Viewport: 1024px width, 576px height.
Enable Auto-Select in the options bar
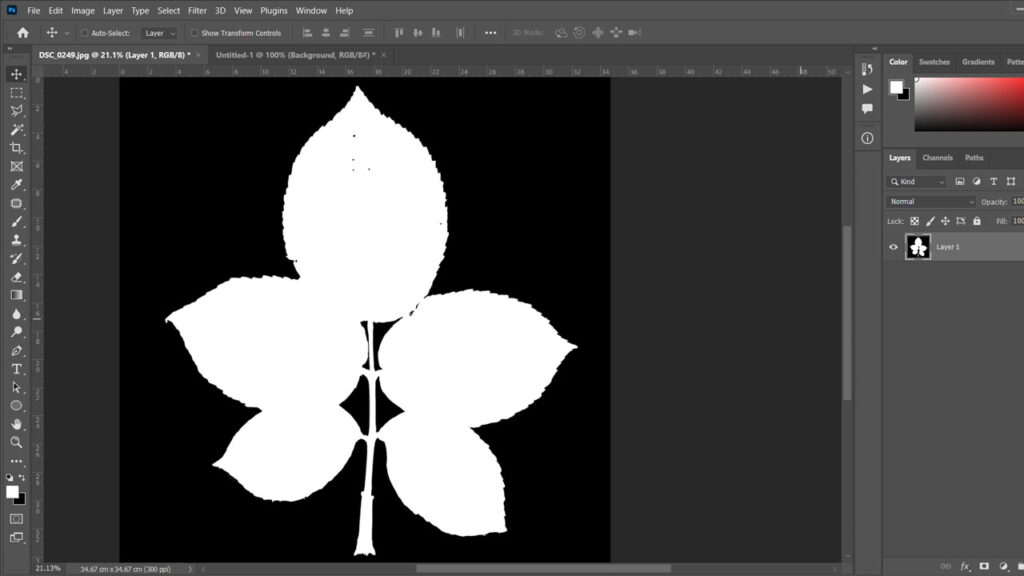coord(84,32)
